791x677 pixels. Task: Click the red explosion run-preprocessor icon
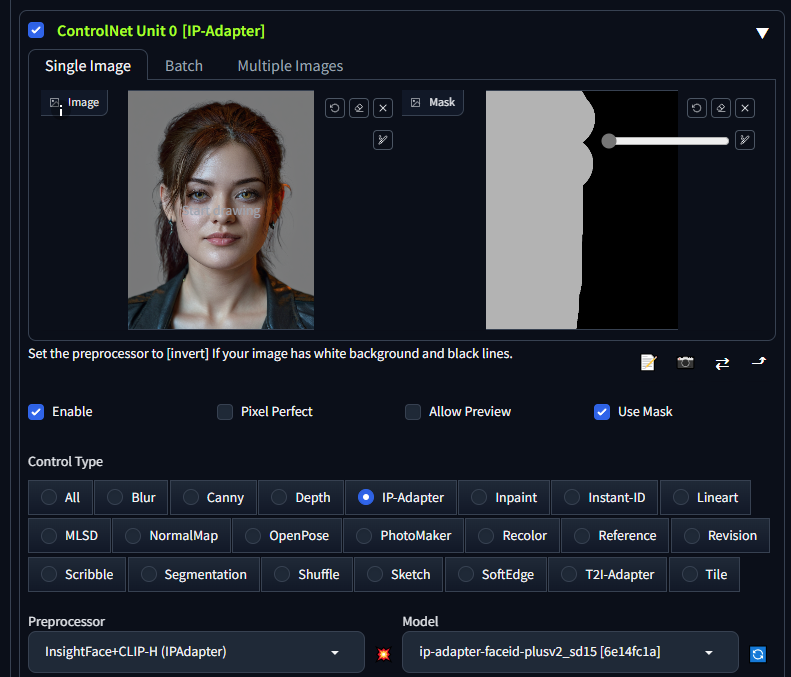pyautogui.click(x=383, y=654)
